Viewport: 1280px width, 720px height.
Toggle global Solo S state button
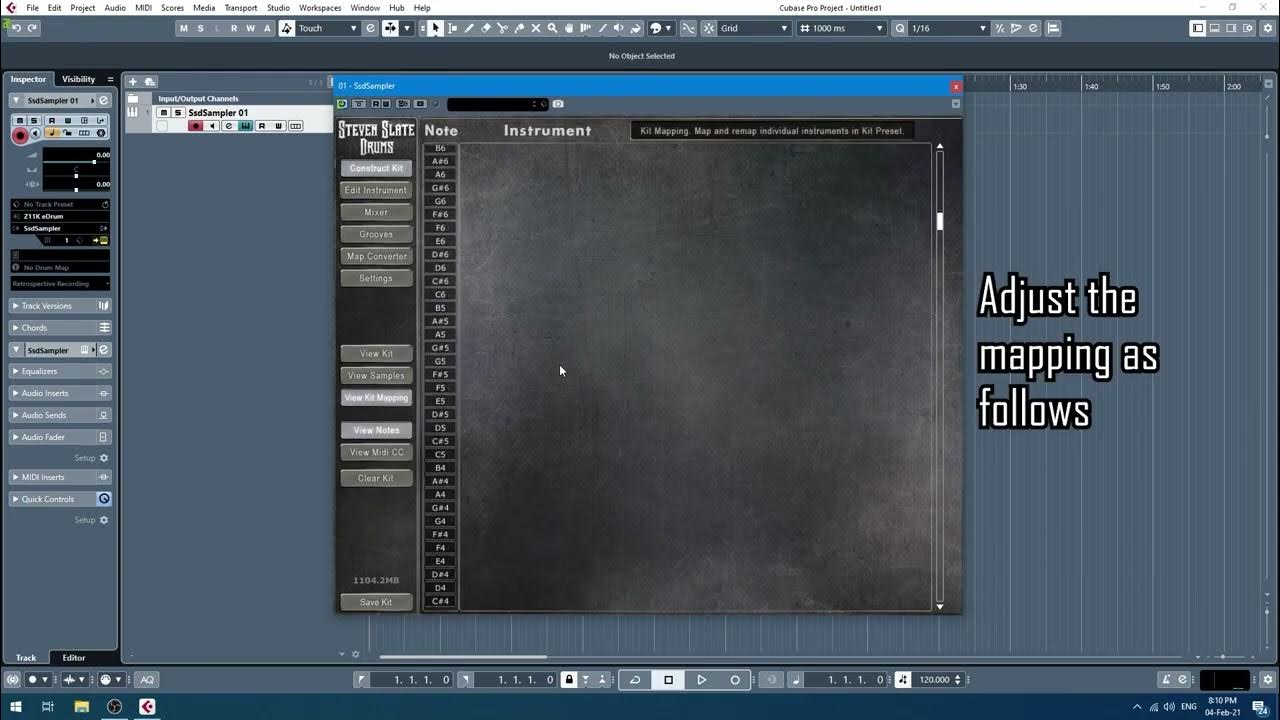[200, 28]
